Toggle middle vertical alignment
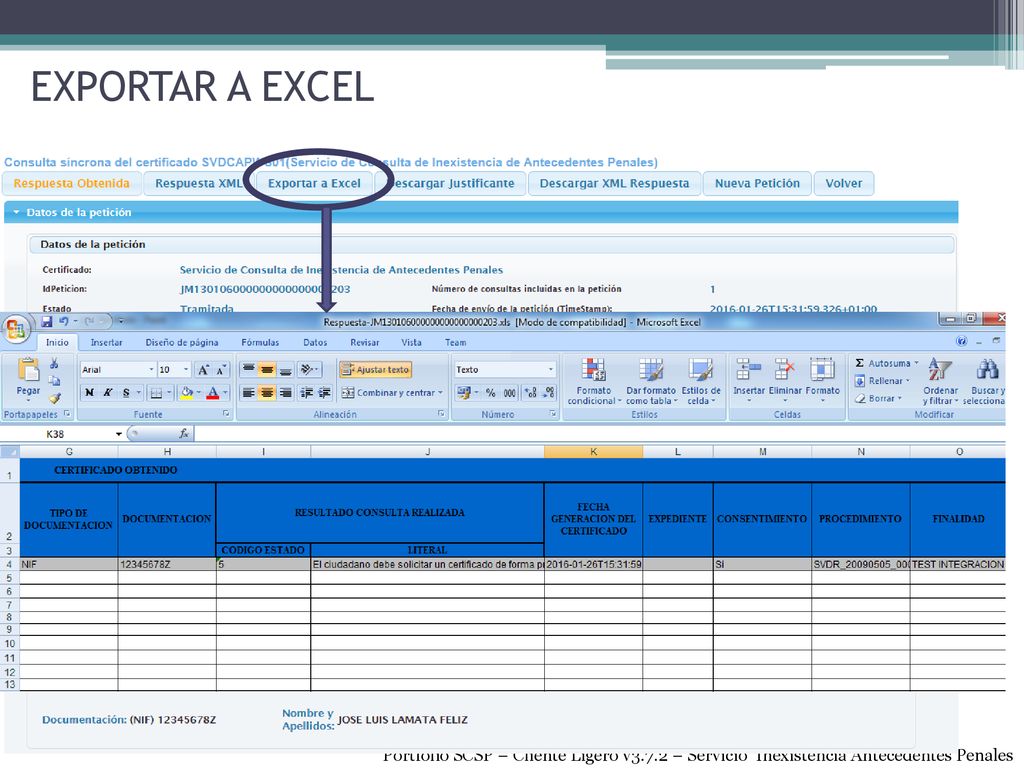Screen dimensions: 1024x768 tap(266, 370)
